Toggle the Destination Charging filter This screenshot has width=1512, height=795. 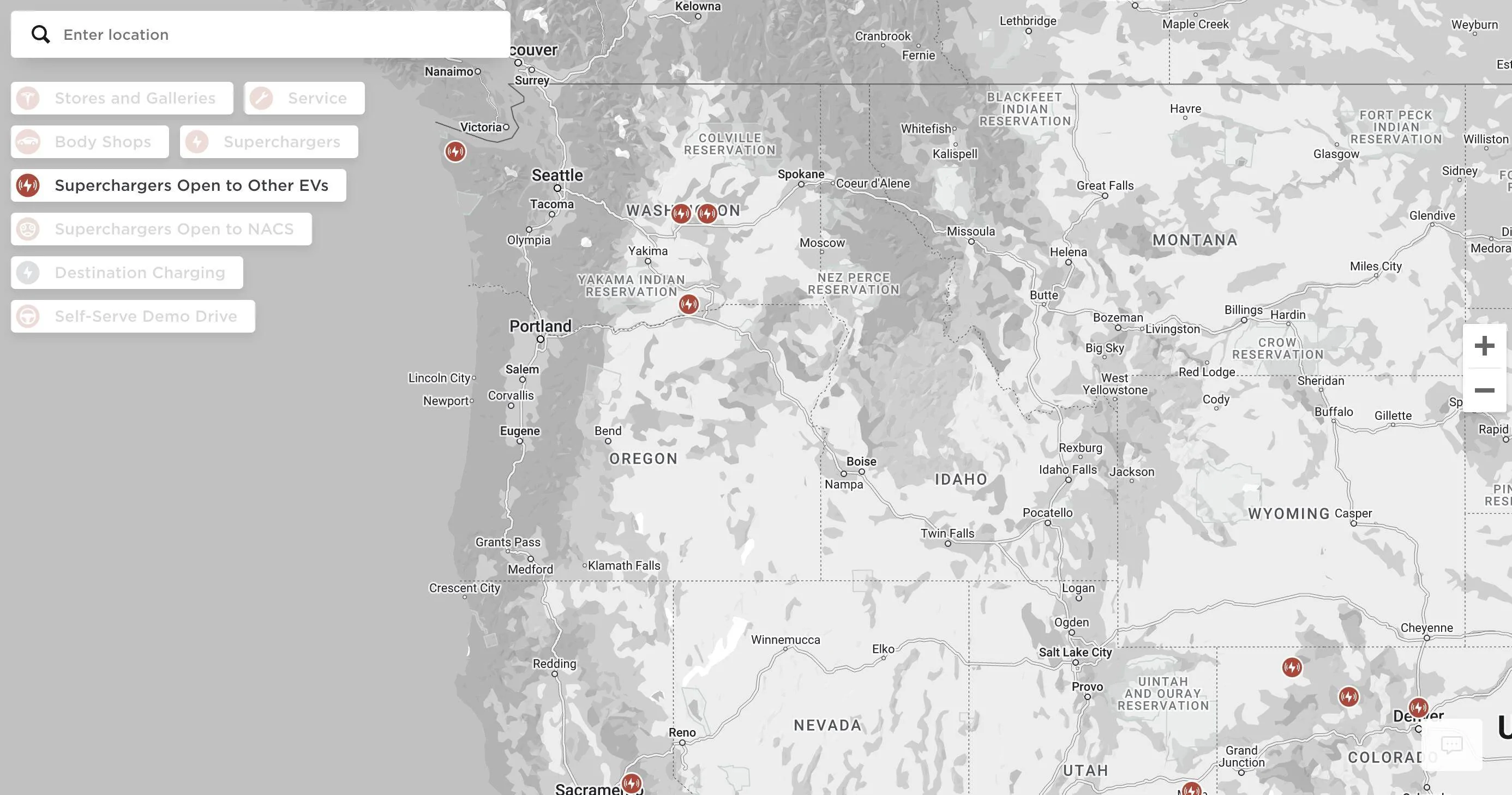pyautogui.click(x=127, y=272)
